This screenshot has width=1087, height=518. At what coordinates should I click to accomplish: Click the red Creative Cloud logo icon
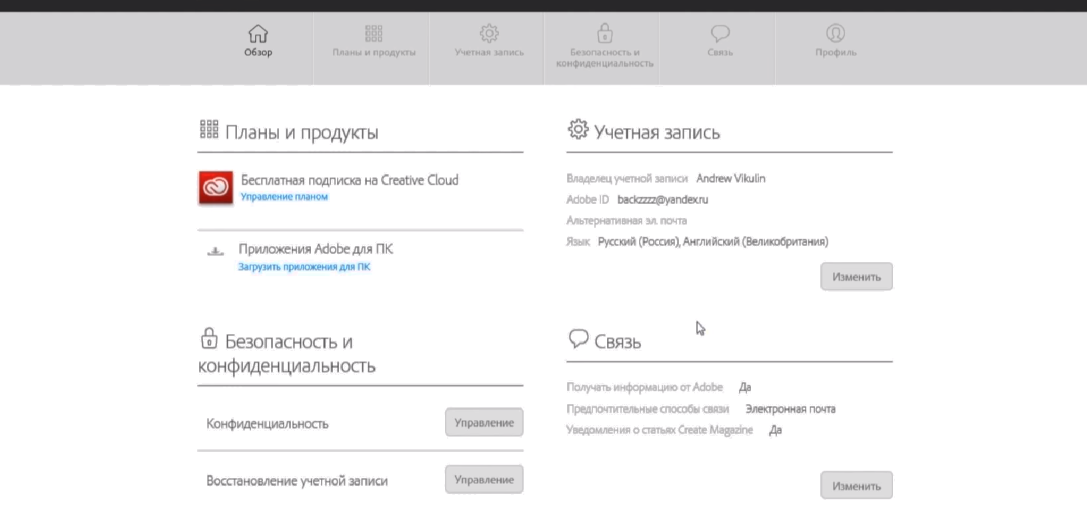click(216, 187)
